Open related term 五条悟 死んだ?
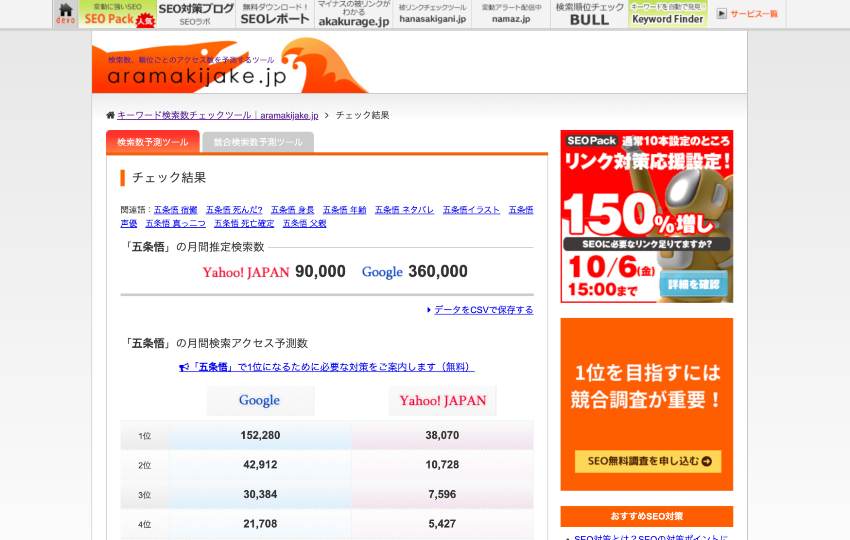The image size is (850, 540). (234, 210)
